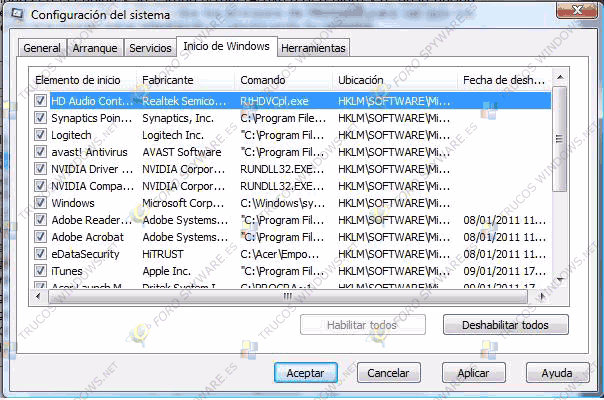Select the 'Adobe Acrobat' item name
The height and width of the screenshot is (400, 604).
coord(88,237)
